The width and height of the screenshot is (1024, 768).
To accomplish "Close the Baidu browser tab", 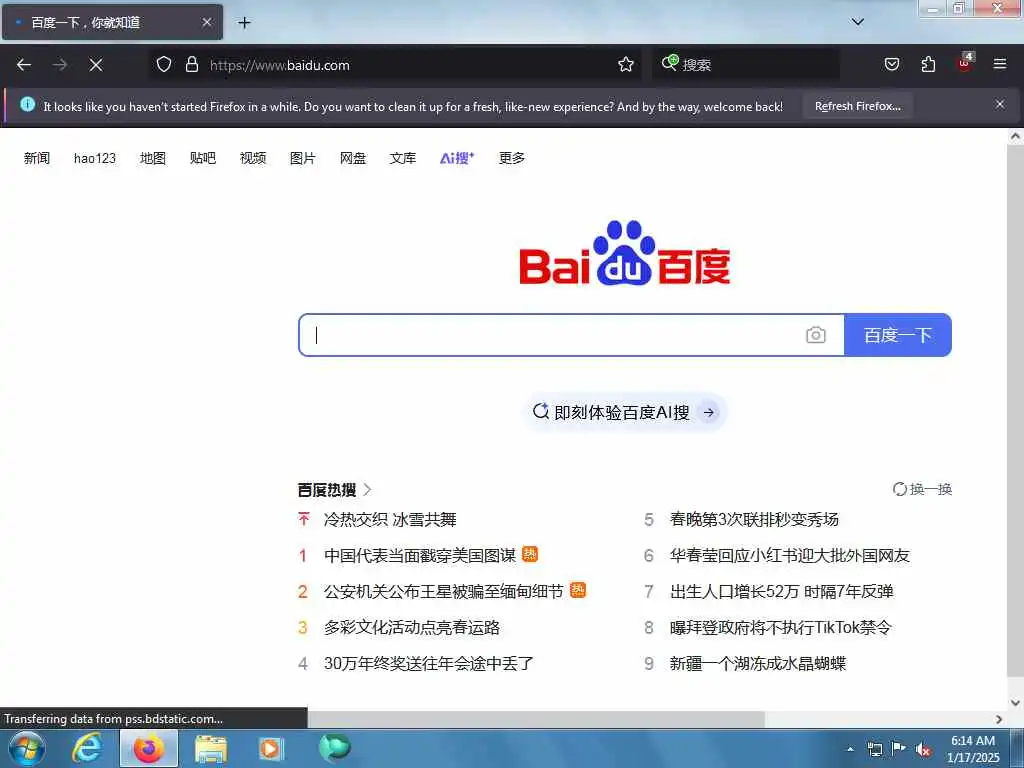I will (x=206, y=22).
